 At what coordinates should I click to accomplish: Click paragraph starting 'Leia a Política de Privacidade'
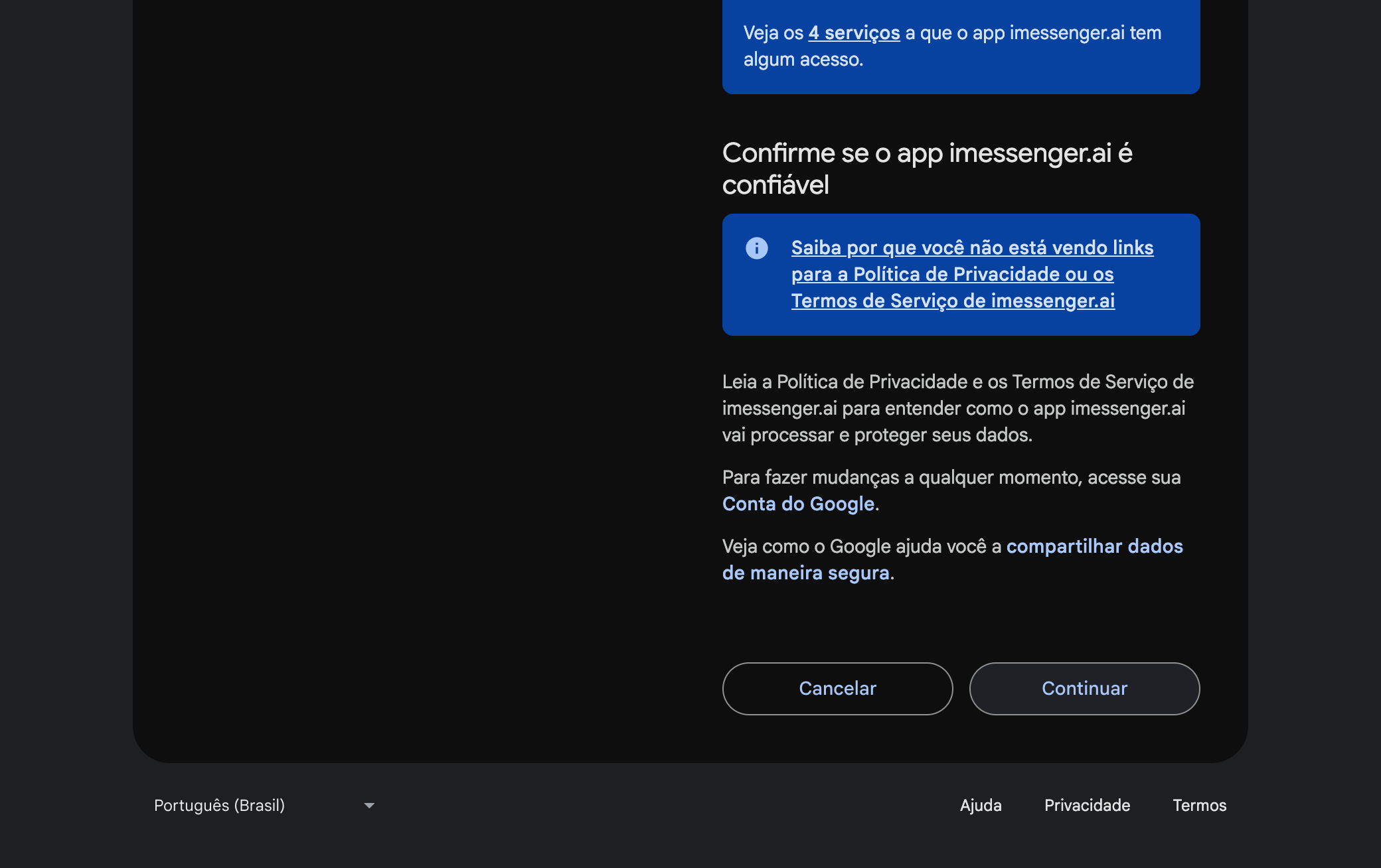(x=958, y=408)
